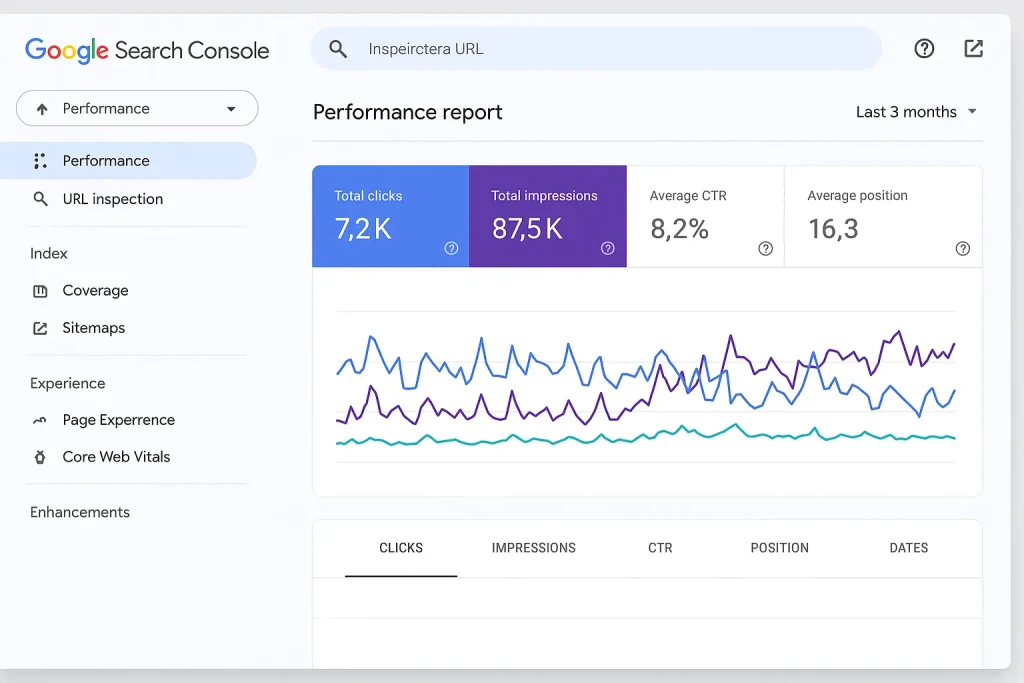The height and width of the screenshot is (683, 1024).
Task: Click the Google Search Console logo
Action: [x=146, y=50]
